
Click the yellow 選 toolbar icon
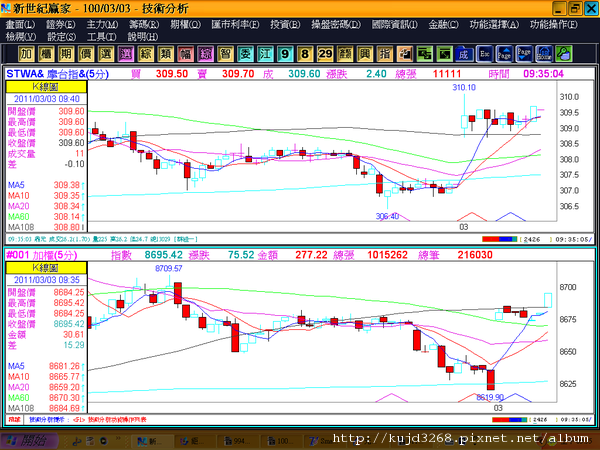[x=106, y=54]
